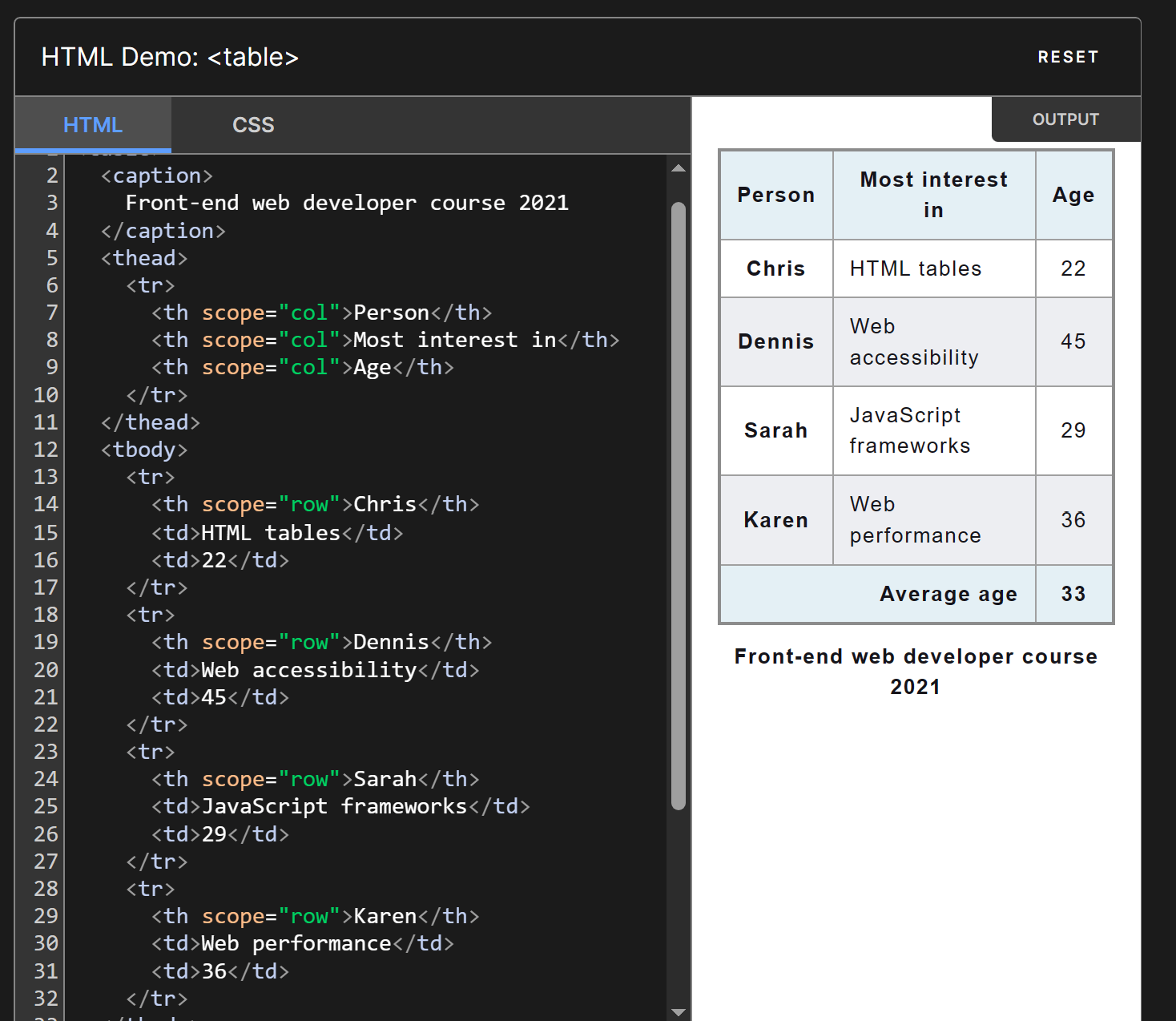Click the scrollbar up arrow icon
This screenshot has width=1176, height=1021.
[679, 167]
